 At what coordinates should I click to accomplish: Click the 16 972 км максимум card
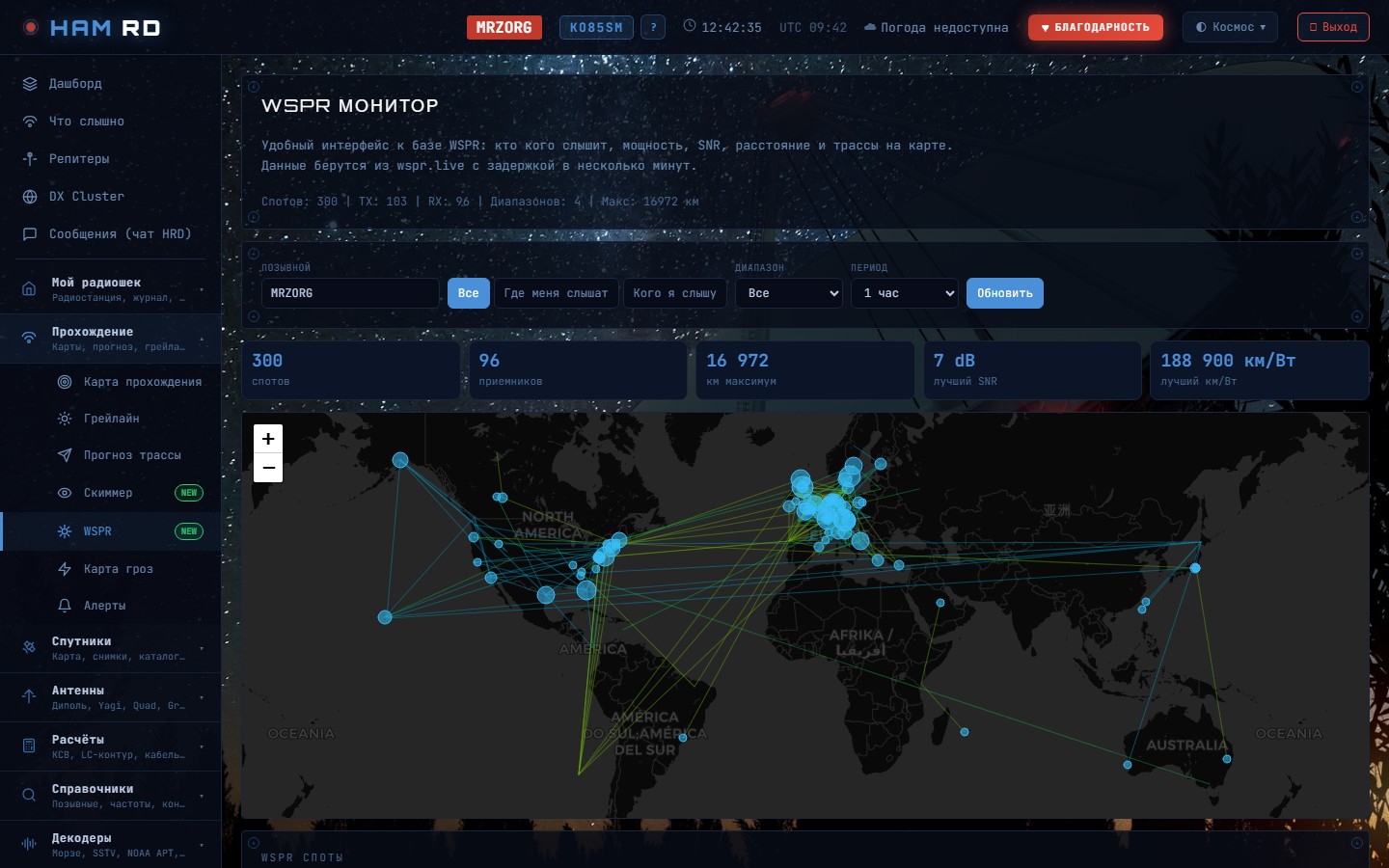[x=805, y=370]
